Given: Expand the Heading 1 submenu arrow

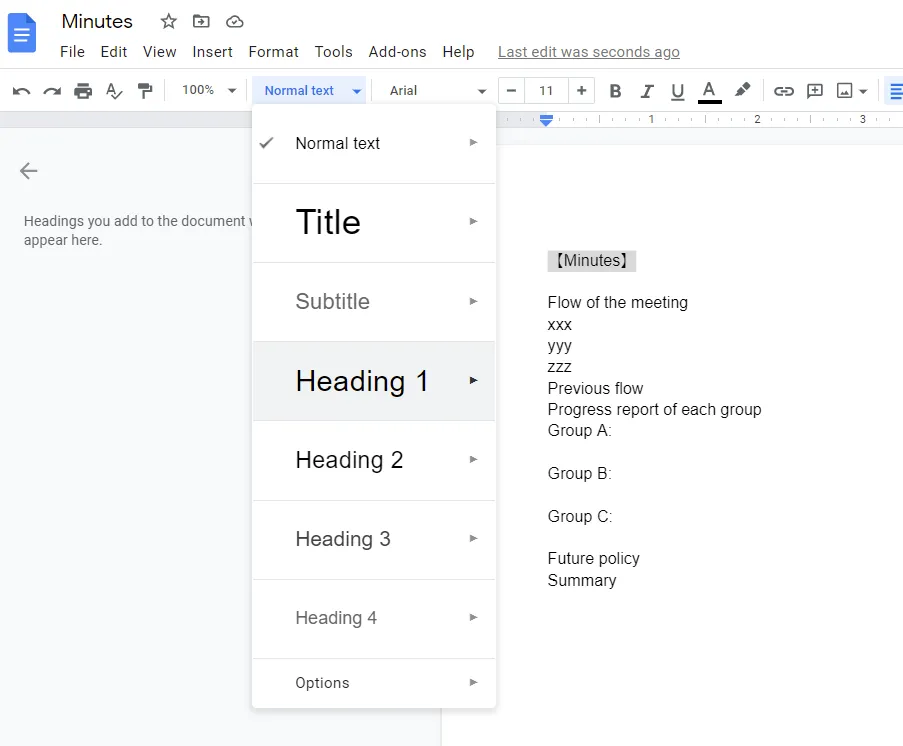Looking at the screenshot, I should (x=473, y=381).
